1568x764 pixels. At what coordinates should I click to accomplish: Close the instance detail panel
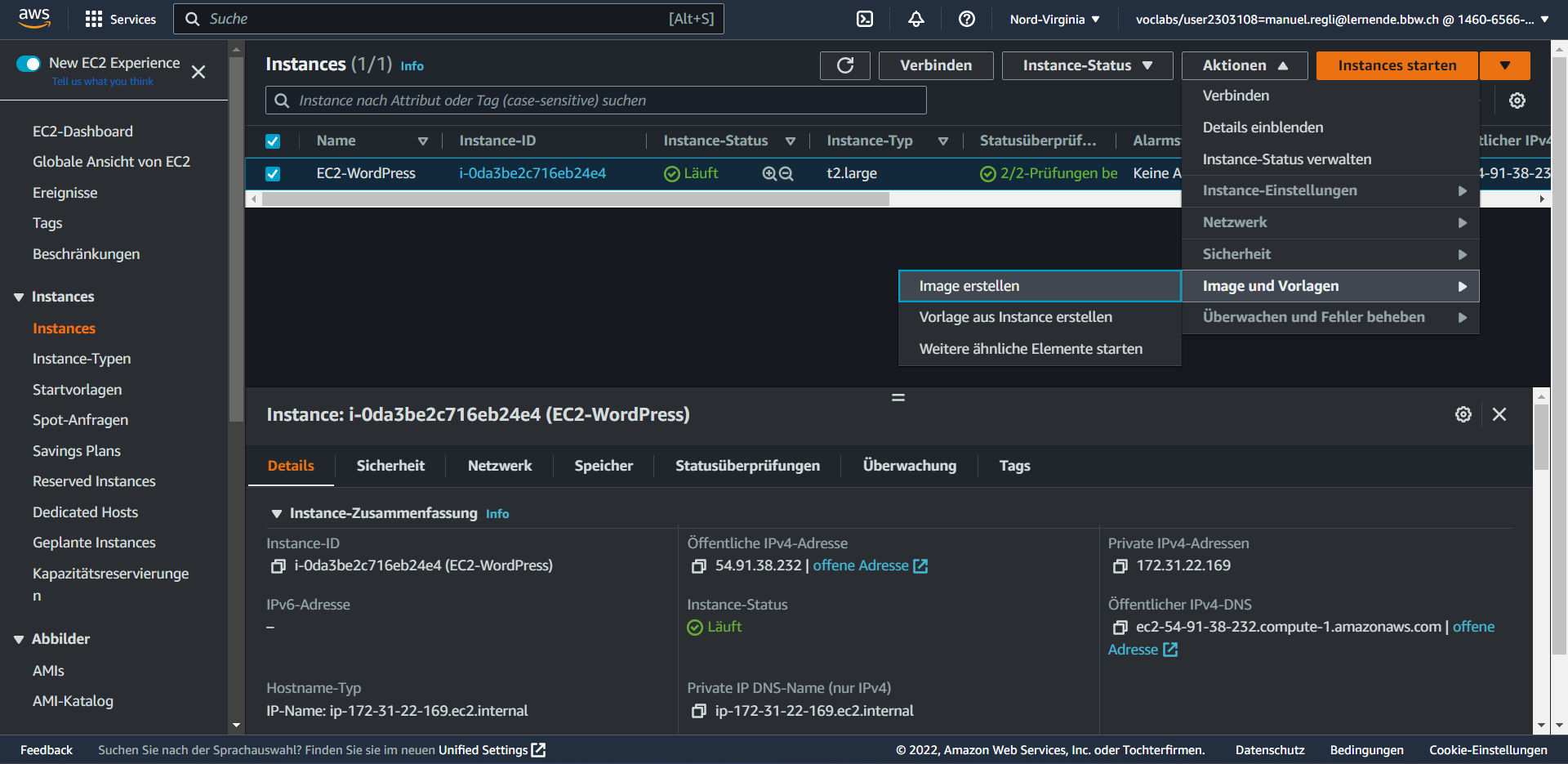click(1499, 414)
